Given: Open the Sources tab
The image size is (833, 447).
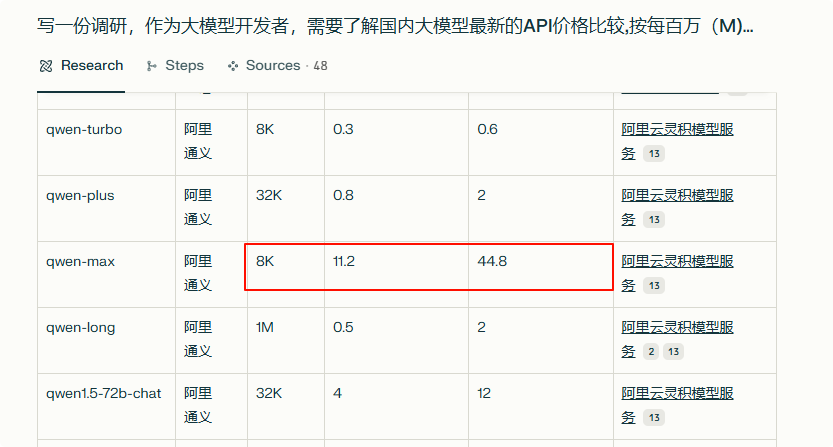Looking at the screenshot, I should pyautogui.click(x=277, y=65).
